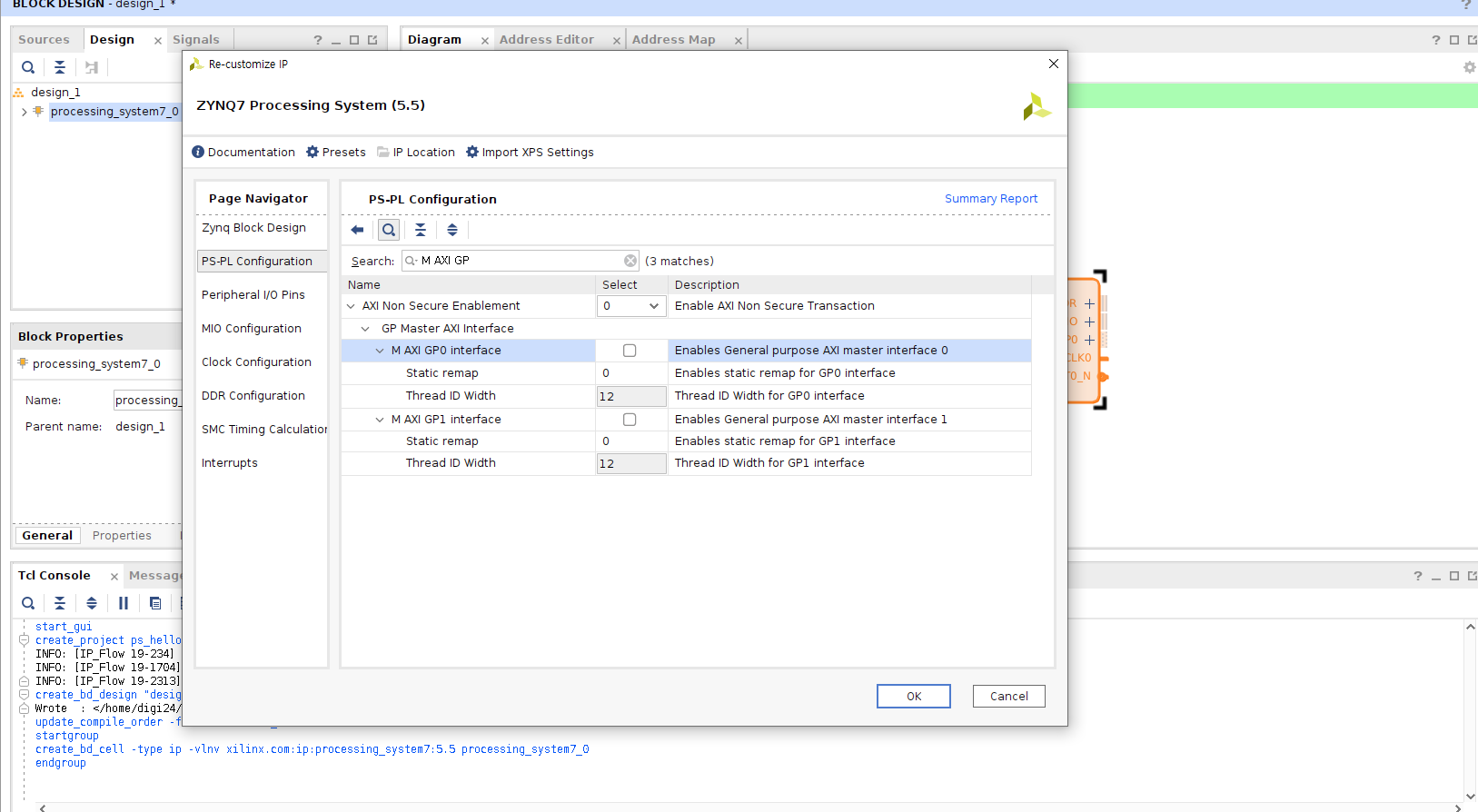Image resolution: width=1478 pixels, height=812 pixels.
Task: Switch to Sources tab
Action: tap(44, 40)
